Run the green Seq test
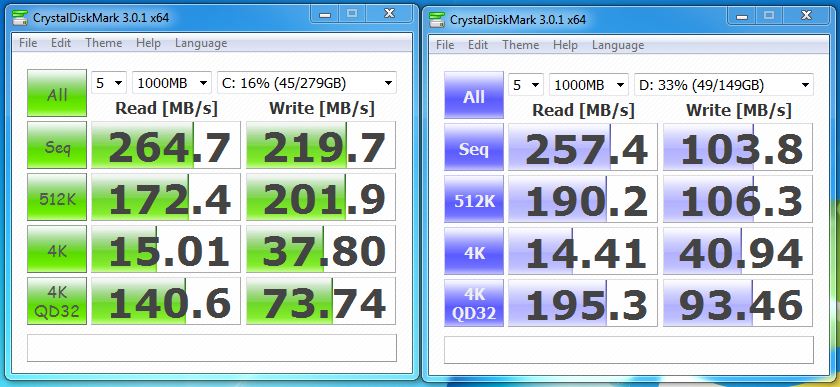This screenshot has width=840, height=387. pos(57,145)
